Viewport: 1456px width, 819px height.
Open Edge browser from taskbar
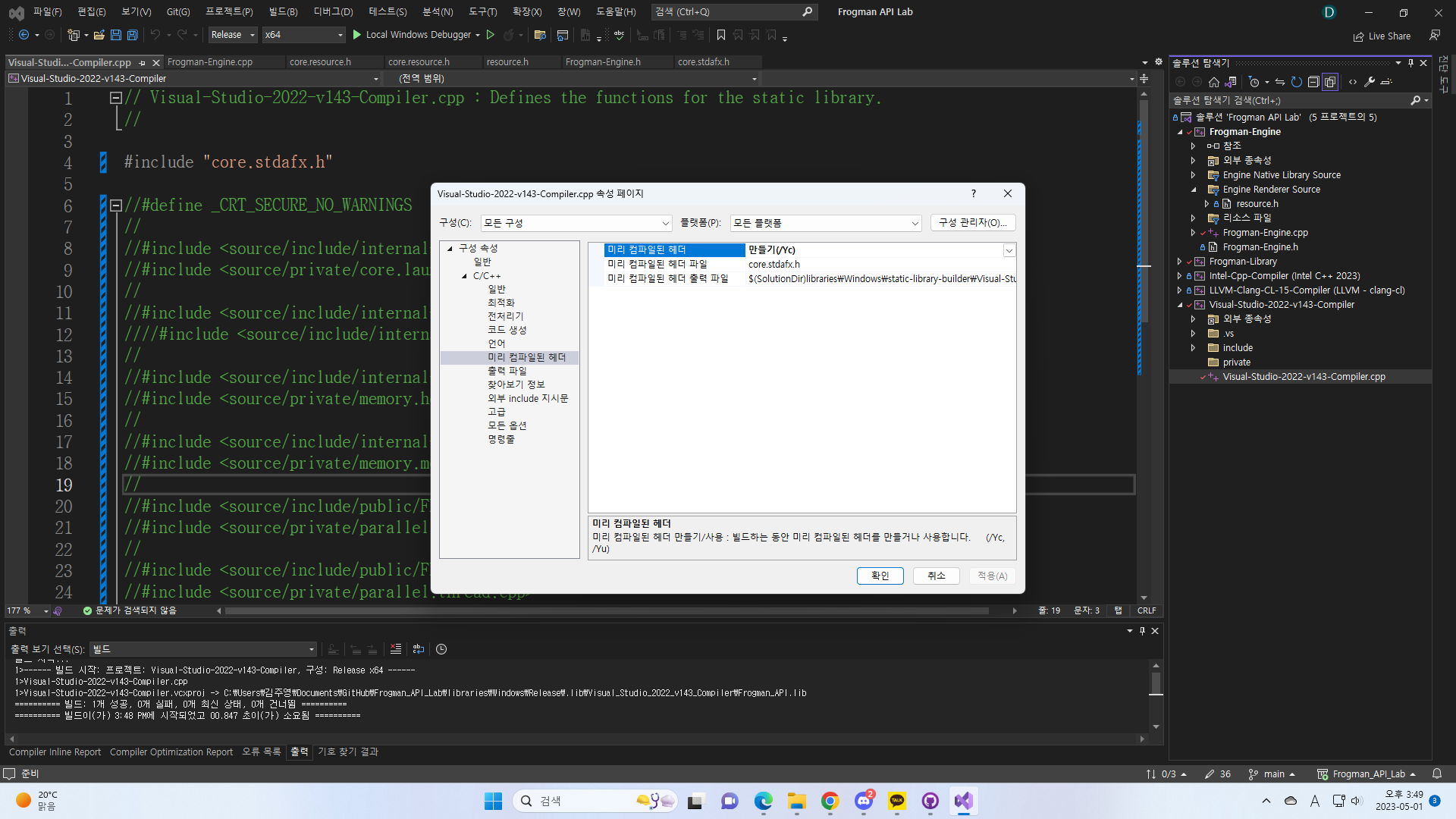coord(763,801)
